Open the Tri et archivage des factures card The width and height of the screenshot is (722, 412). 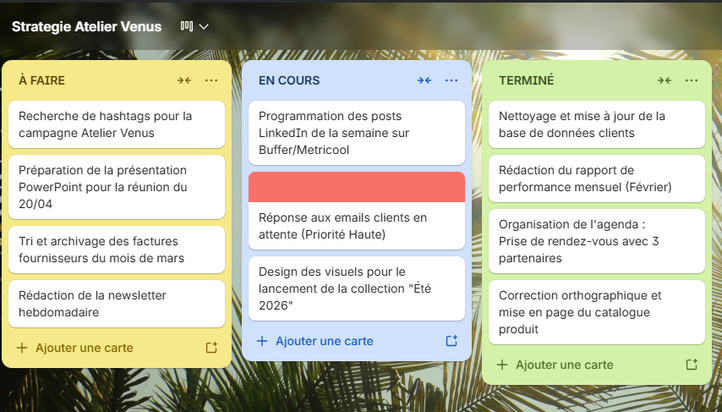[x=116, y=250]
